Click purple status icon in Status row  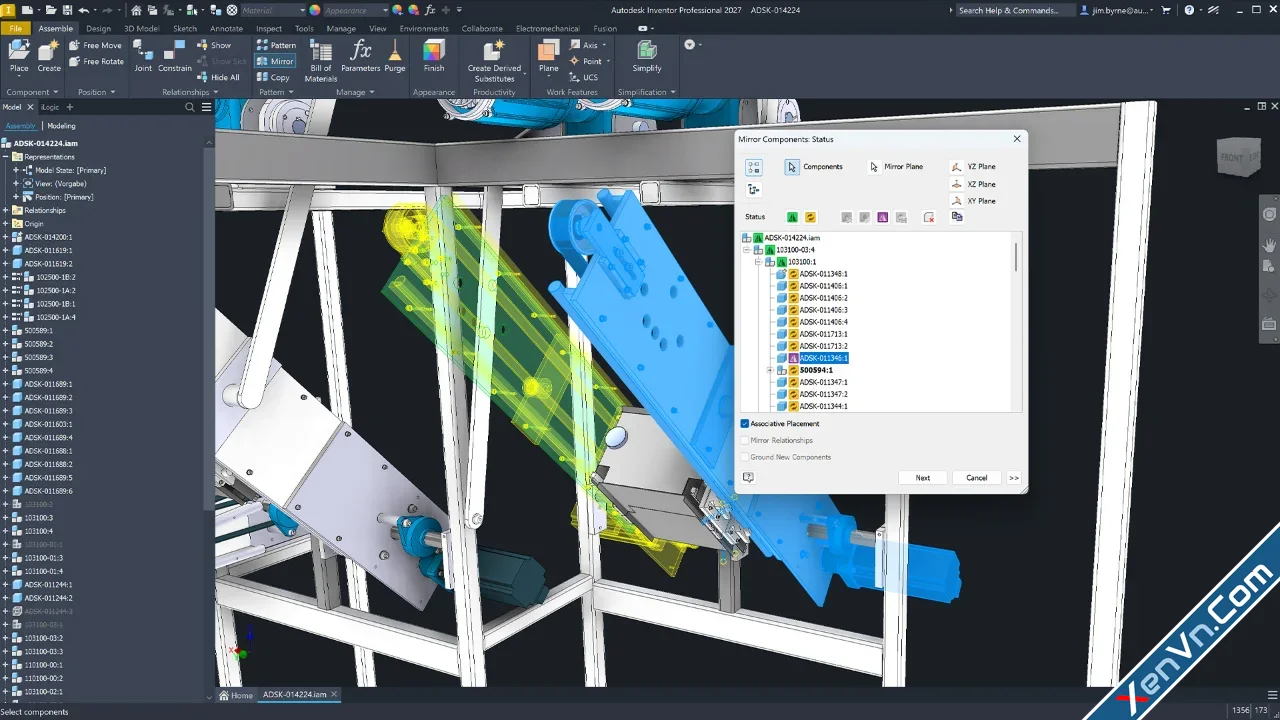point(882,217)
